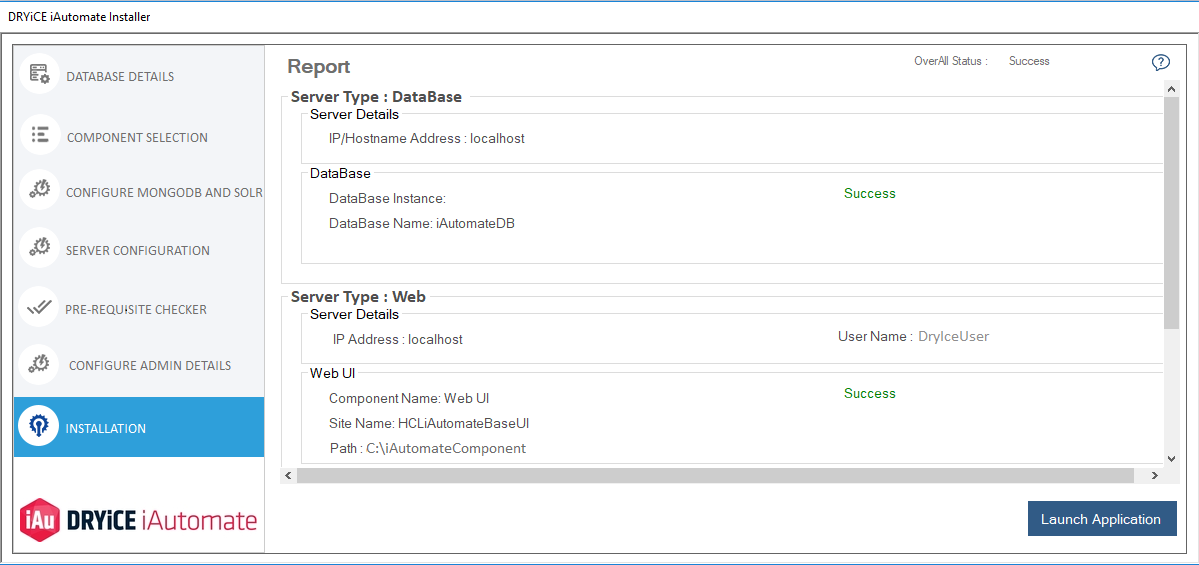Click the Server Configuration gear icon

(40, 249)
